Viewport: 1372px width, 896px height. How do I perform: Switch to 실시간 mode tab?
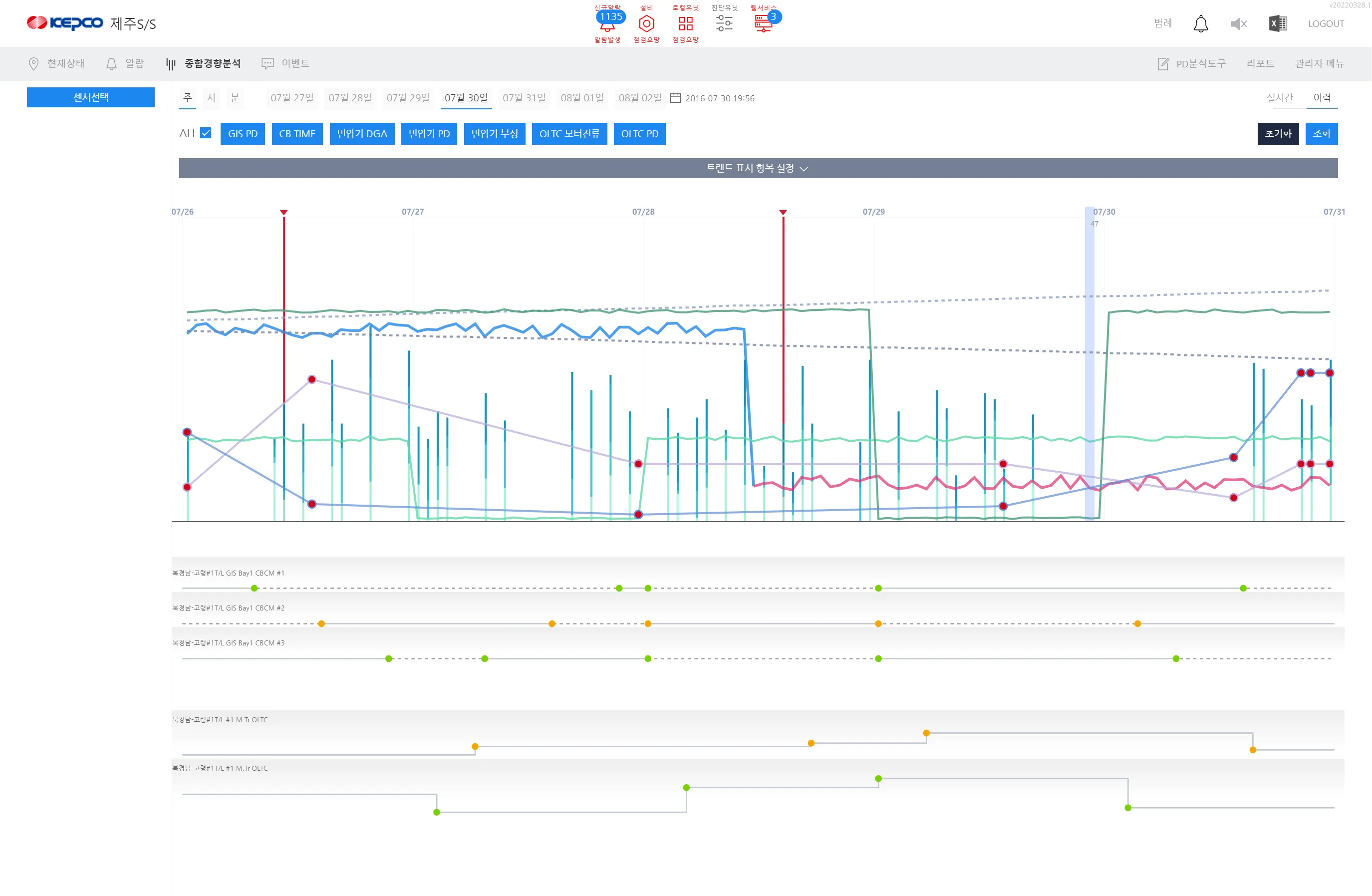[x=1280, y=98]
